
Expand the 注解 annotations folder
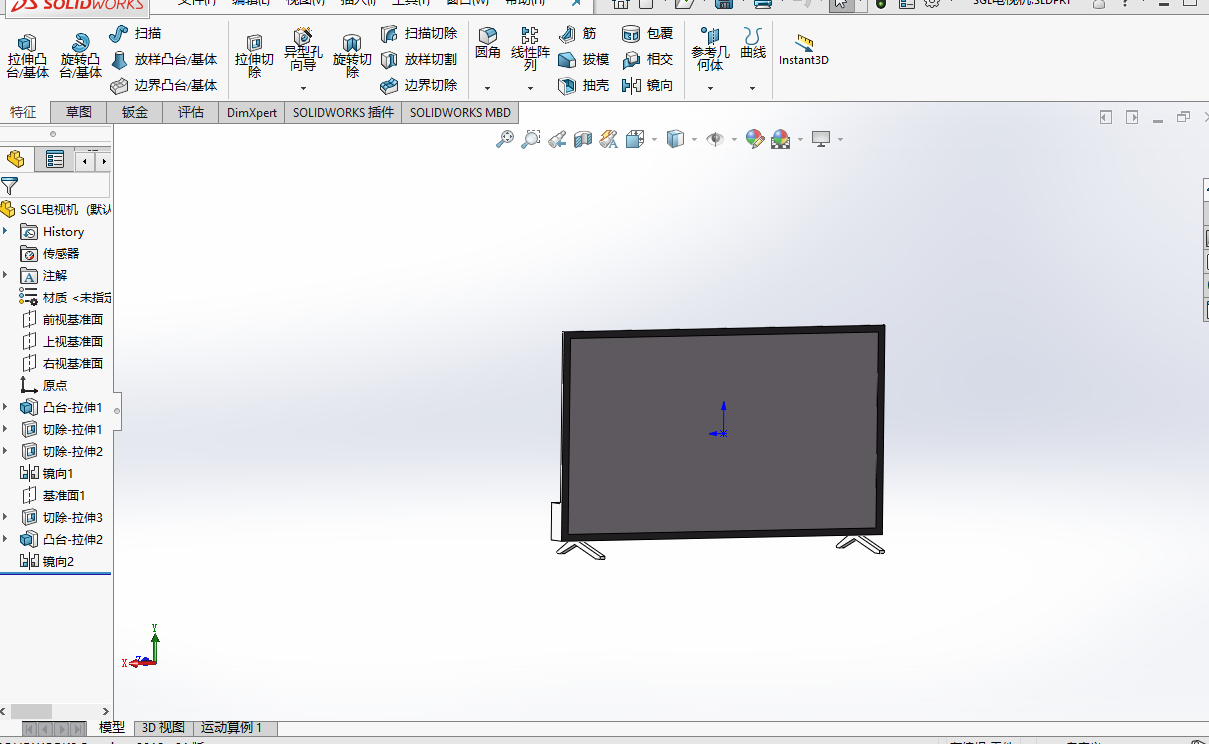pyautogui.click(x=5, y=275)
